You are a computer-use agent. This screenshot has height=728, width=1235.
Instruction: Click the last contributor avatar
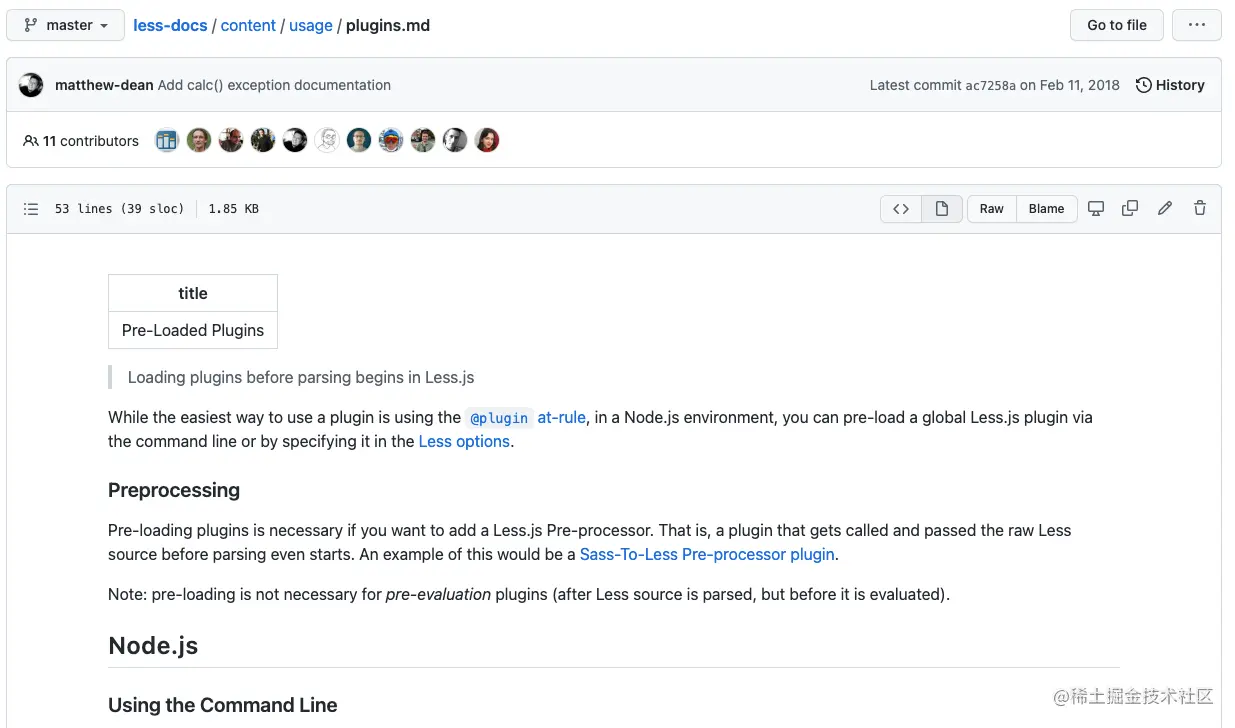(487, 141)
